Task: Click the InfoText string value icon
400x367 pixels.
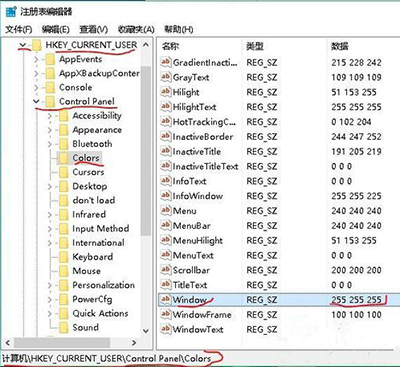Action: [166, 181]
